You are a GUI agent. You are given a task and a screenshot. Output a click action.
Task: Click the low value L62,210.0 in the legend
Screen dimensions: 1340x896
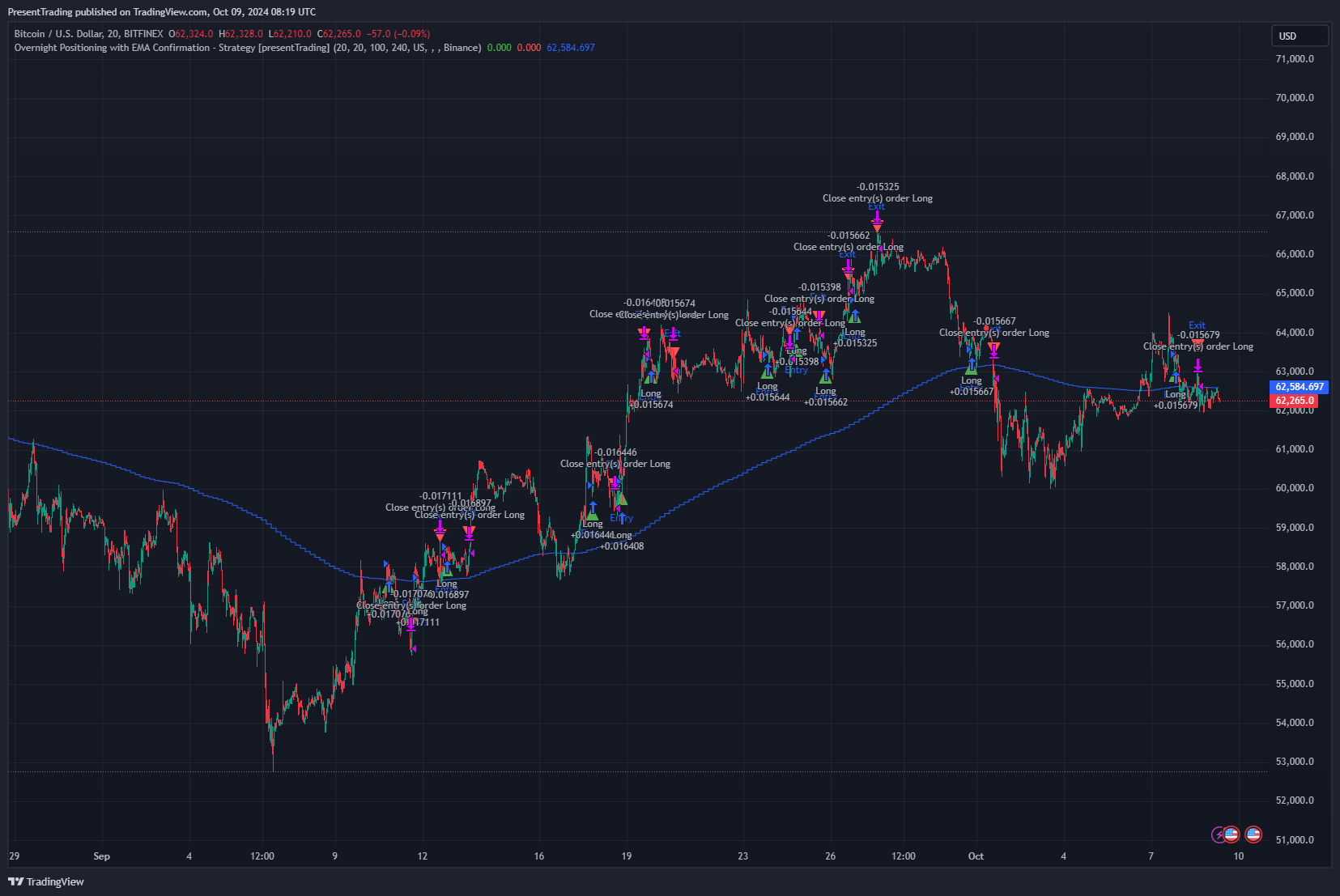pos(290,34)
